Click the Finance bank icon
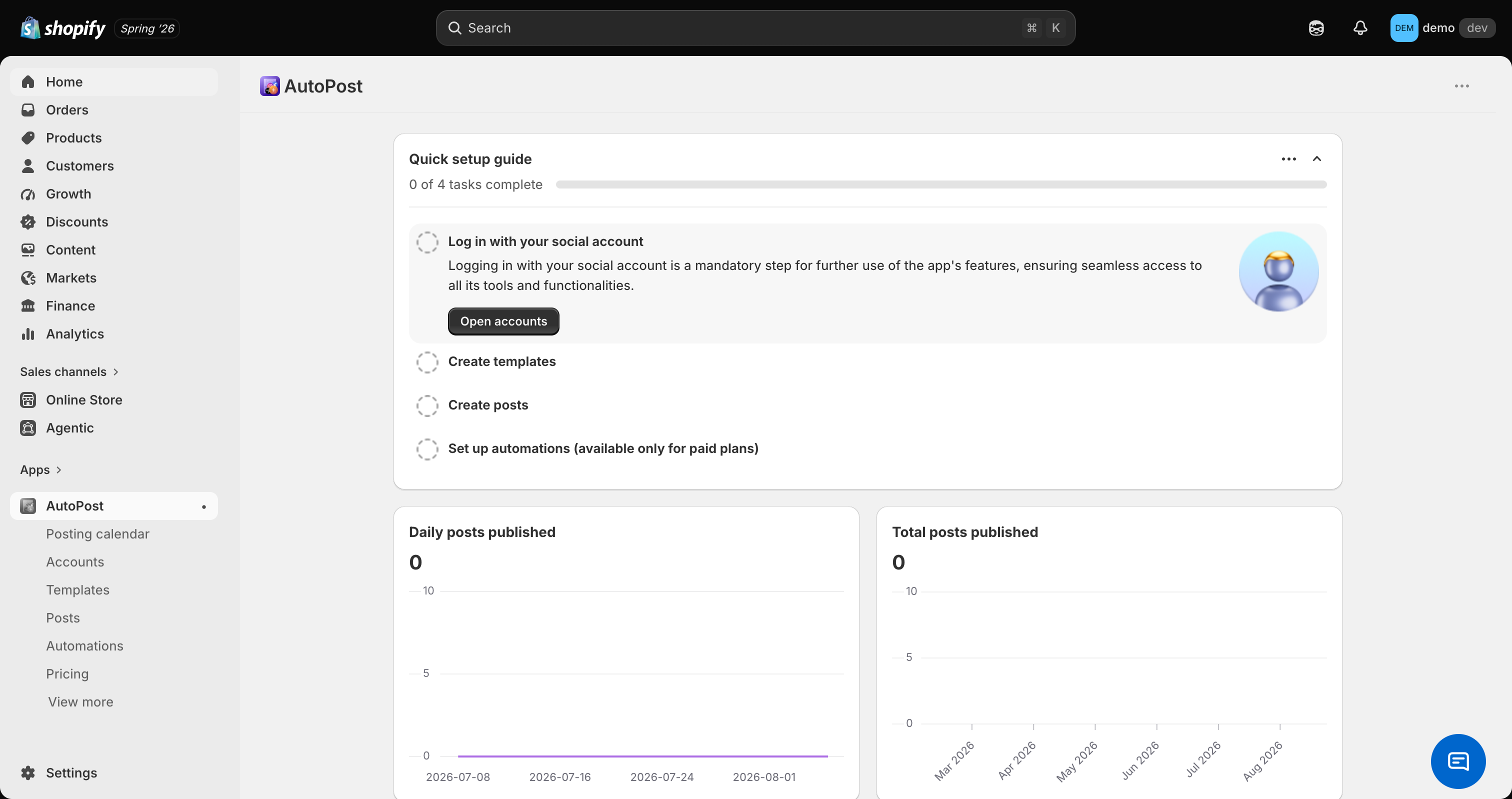Screen dimensions: 1512x799 pyautogui.click(x=28, y=306)
